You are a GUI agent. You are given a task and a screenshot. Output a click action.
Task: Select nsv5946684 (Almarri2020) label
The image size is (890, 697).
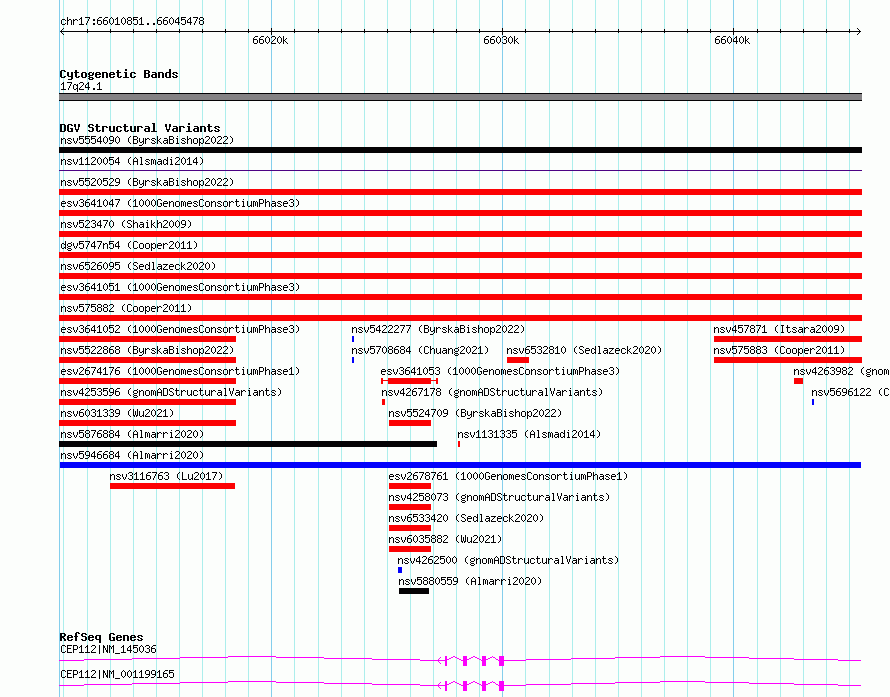pyautogui.click(x=132, y=455)
